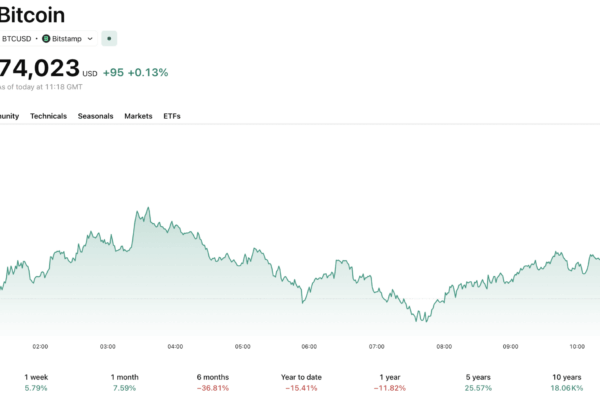600x400 pixels.
Task: Select the ETFs tab
Action: click(x=172, y=116)
